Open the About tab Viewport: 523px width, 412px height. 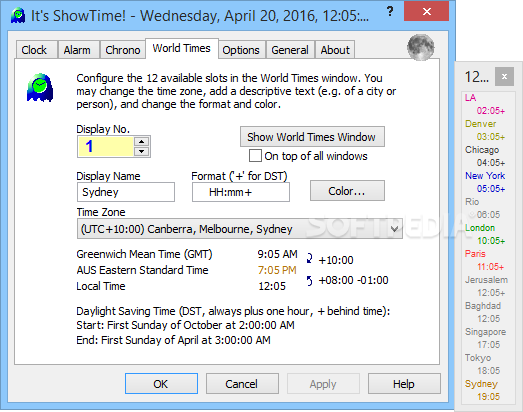pos(335,50)
